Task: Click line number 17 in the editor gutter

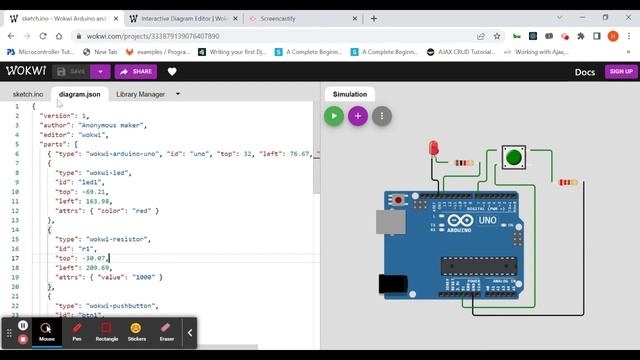Action: pyautogui.click(x=15, y=258)
